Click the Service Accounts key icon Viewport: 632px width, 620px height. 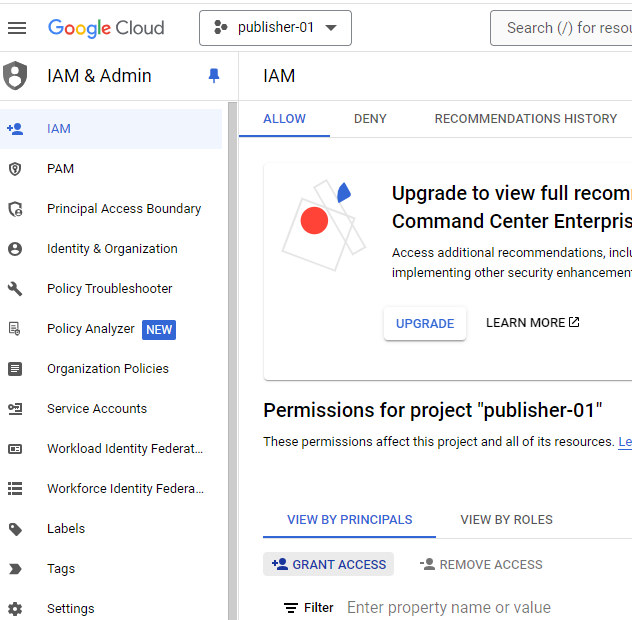point(15,409)
